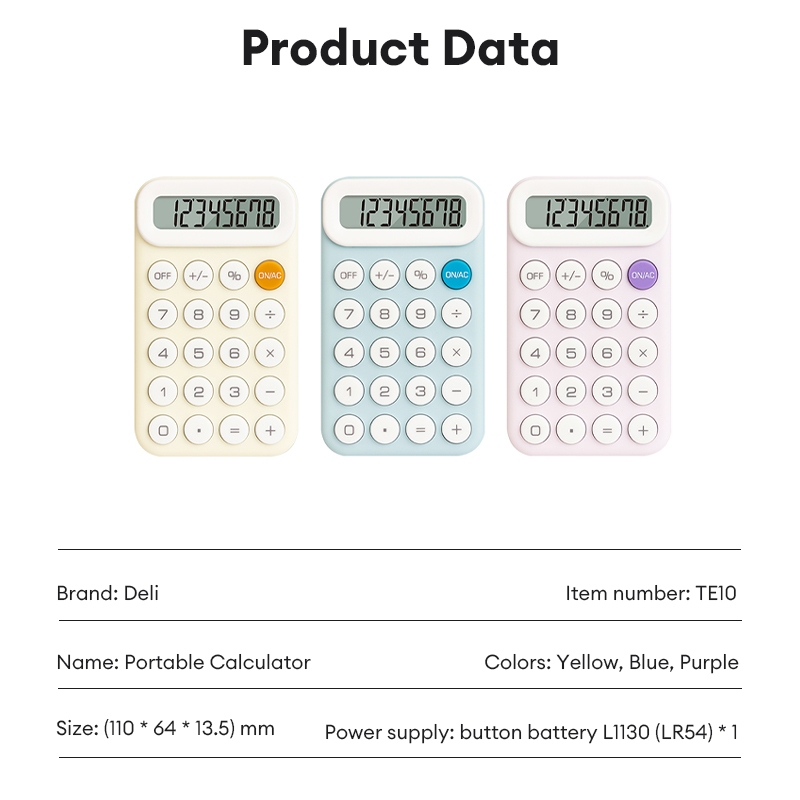
Task: Click the plus key on the blue calculator
Action: click(x=456, y=430)
